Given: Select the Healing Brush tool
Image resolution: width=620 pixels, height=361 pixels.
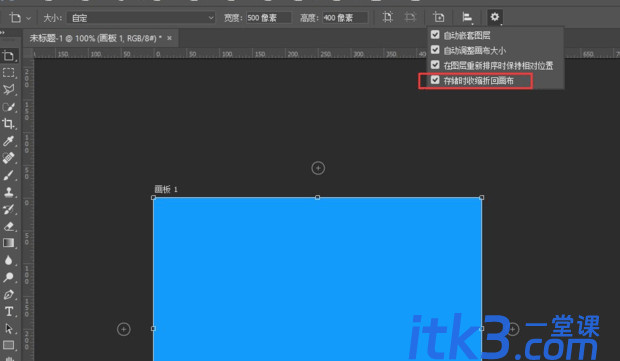Looking at the screenshot, I should [8, 158].
